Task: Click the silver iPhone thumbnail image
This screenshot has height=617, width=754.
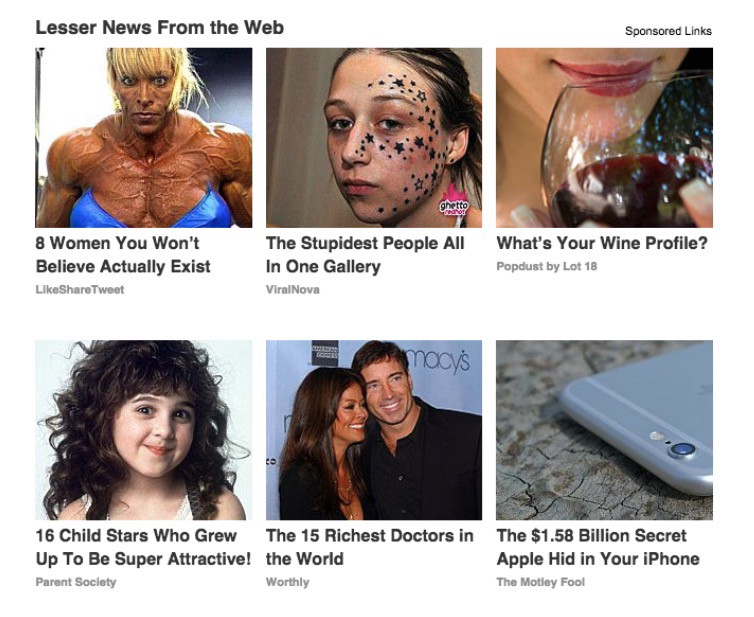Action: coord(604,430)
